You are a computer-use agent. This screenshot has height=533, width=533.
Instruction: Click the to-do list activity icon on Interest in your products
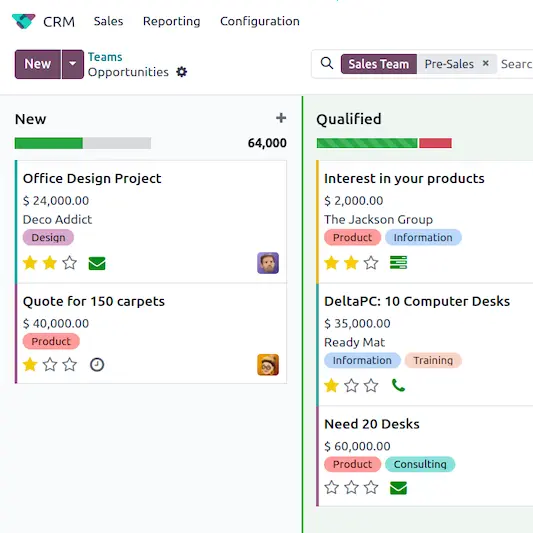pos(398,263)
